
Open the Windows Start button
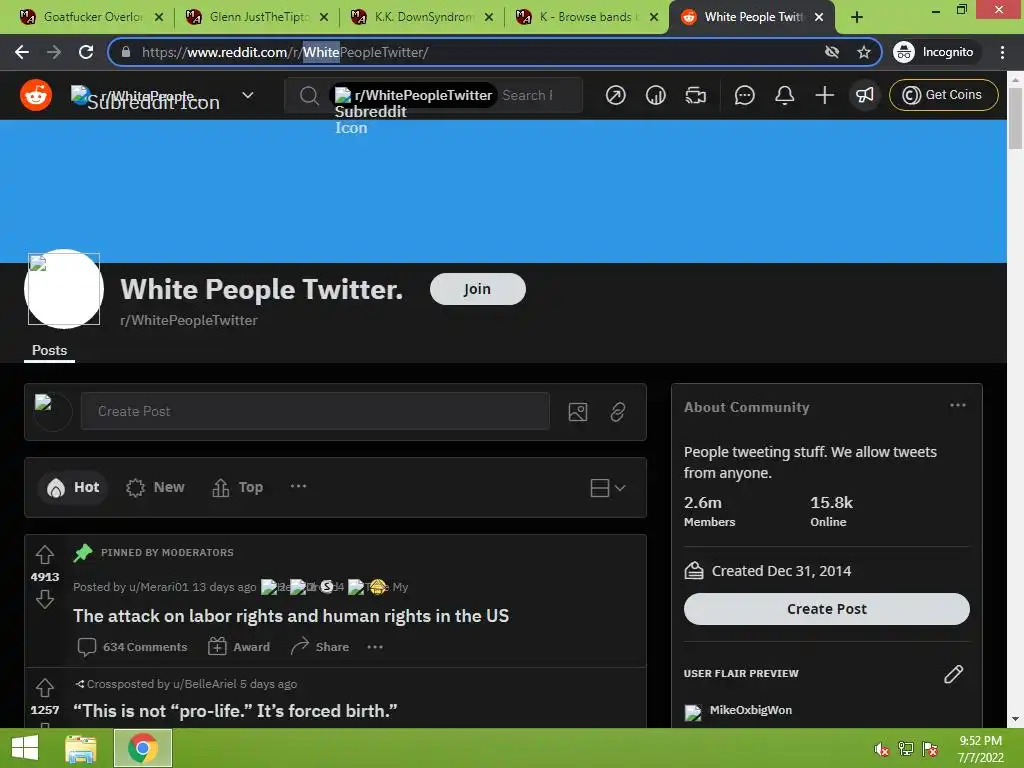pyautogui.click(x=25, y=748)
